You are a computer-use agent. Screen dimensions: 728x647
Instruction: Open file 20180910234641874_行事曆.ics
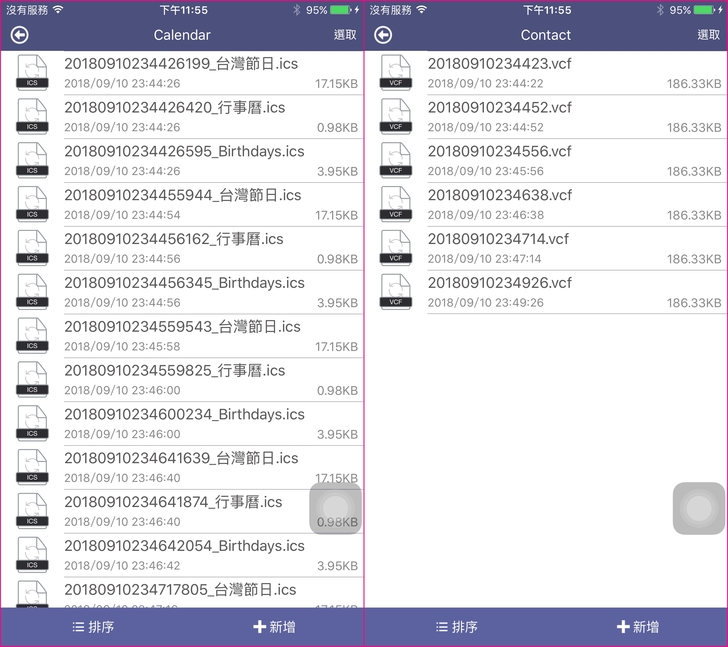pos(182,511)
